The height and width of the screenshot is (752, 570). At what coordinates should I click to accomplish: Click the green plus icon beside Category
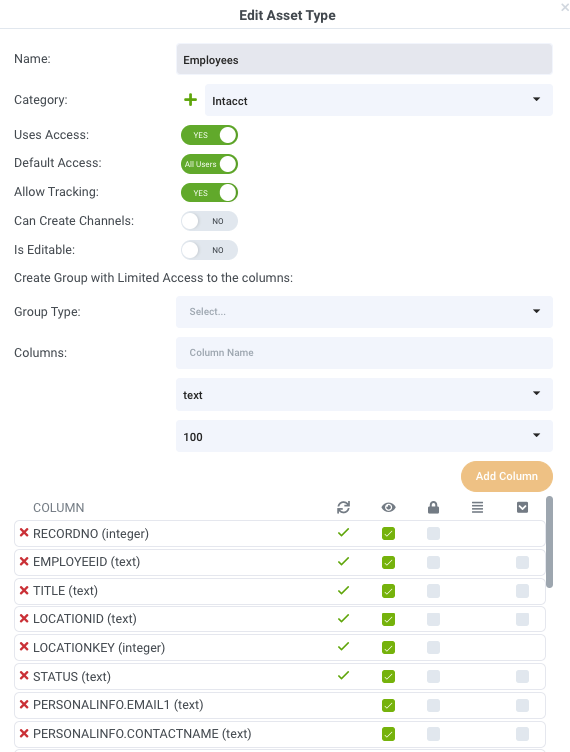tap(190, 100)
